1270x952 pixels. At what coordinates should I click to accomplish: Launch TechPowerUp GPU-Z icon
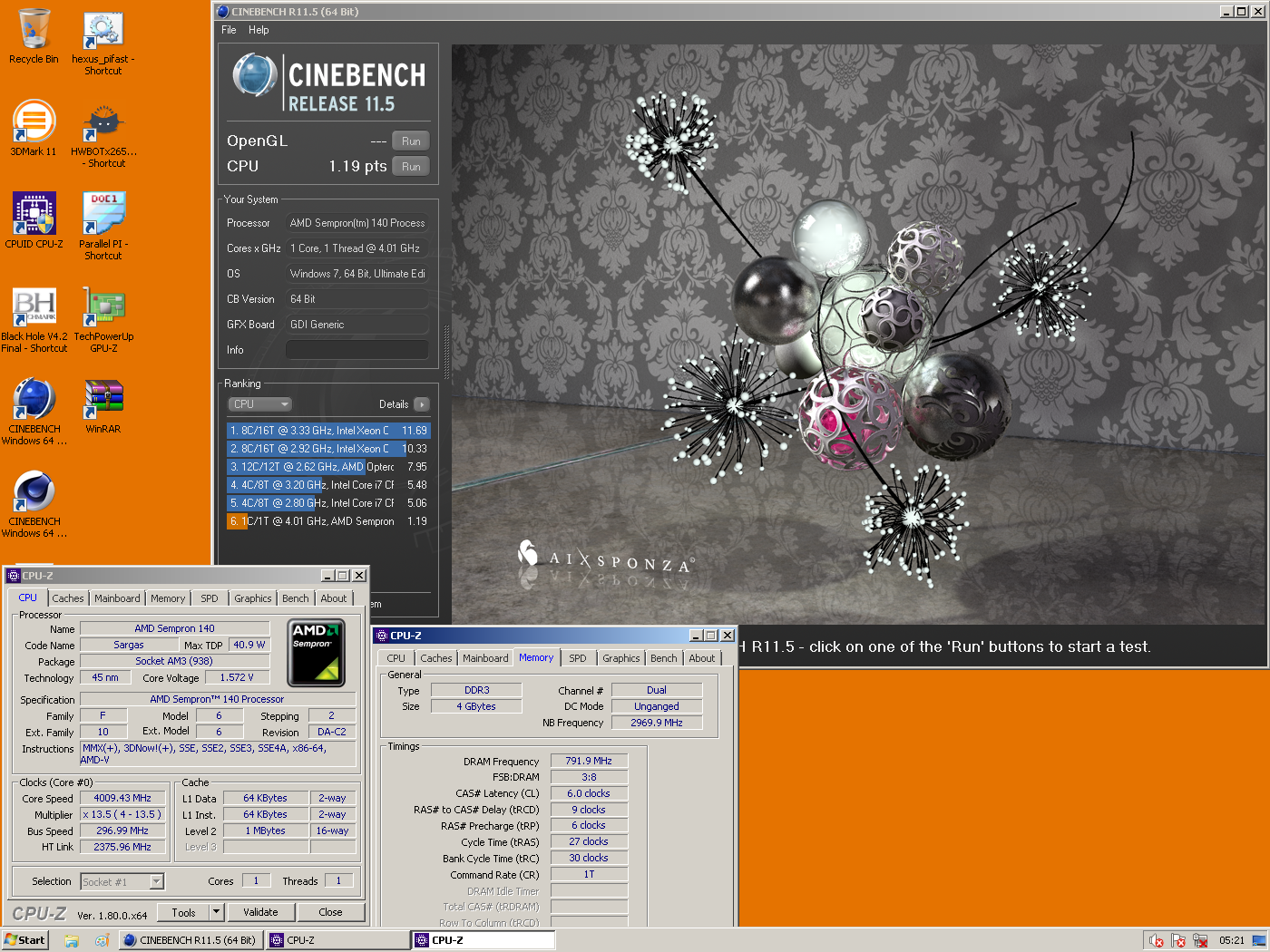[x=103, y=320]
